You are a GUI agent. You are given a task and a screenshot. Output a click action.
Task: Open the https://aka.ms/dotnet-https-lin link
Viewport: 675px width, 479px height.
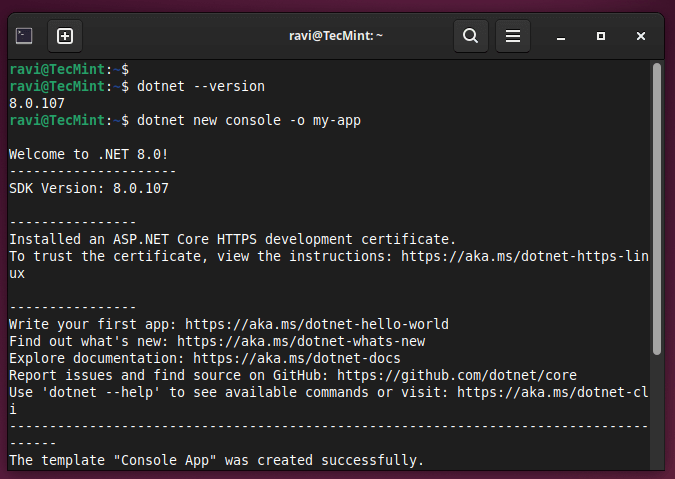pos(525,256)
